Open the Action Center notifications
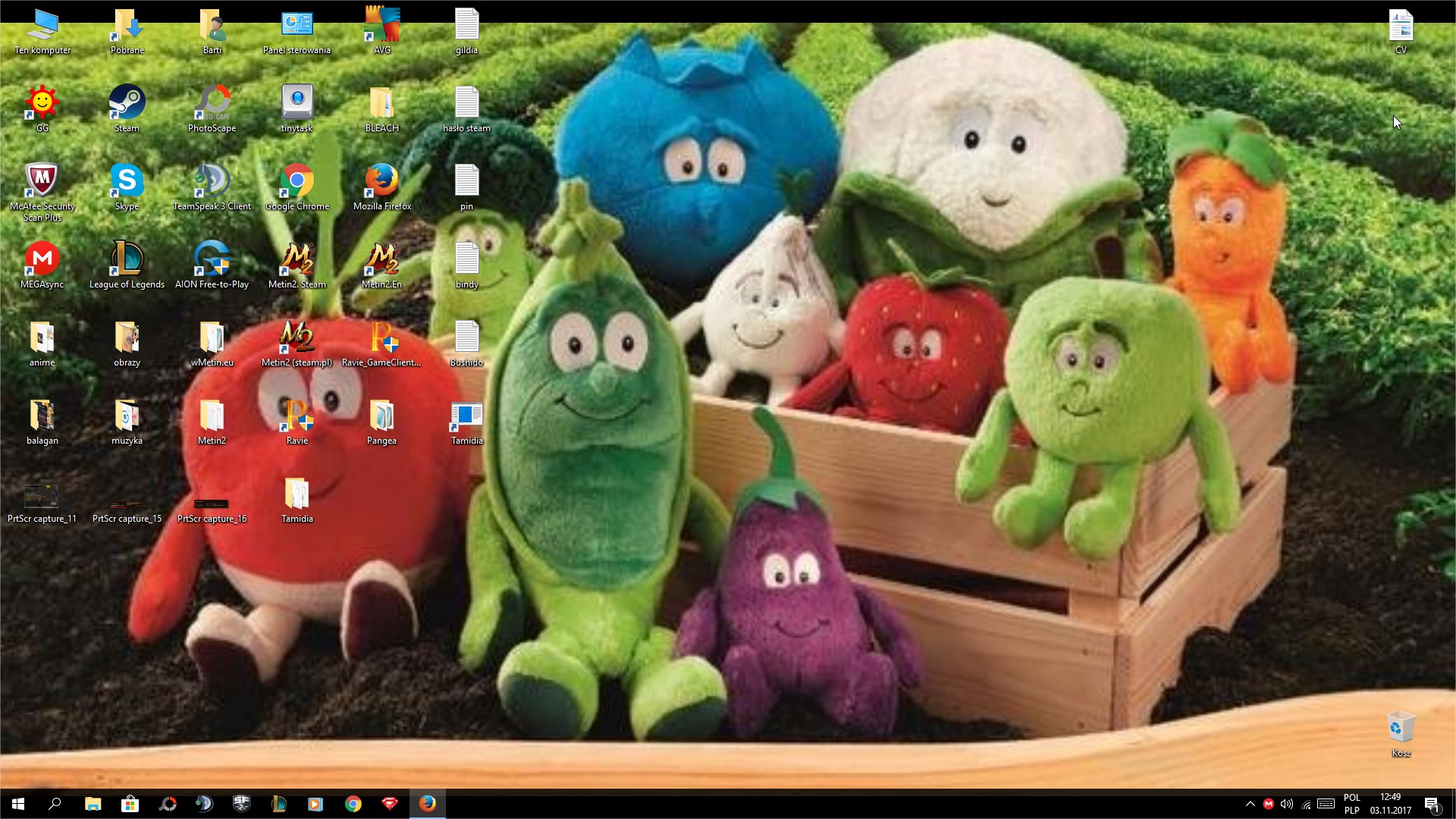The width and height of the screenshot is (1456, 819). [x=1432, y=804]
